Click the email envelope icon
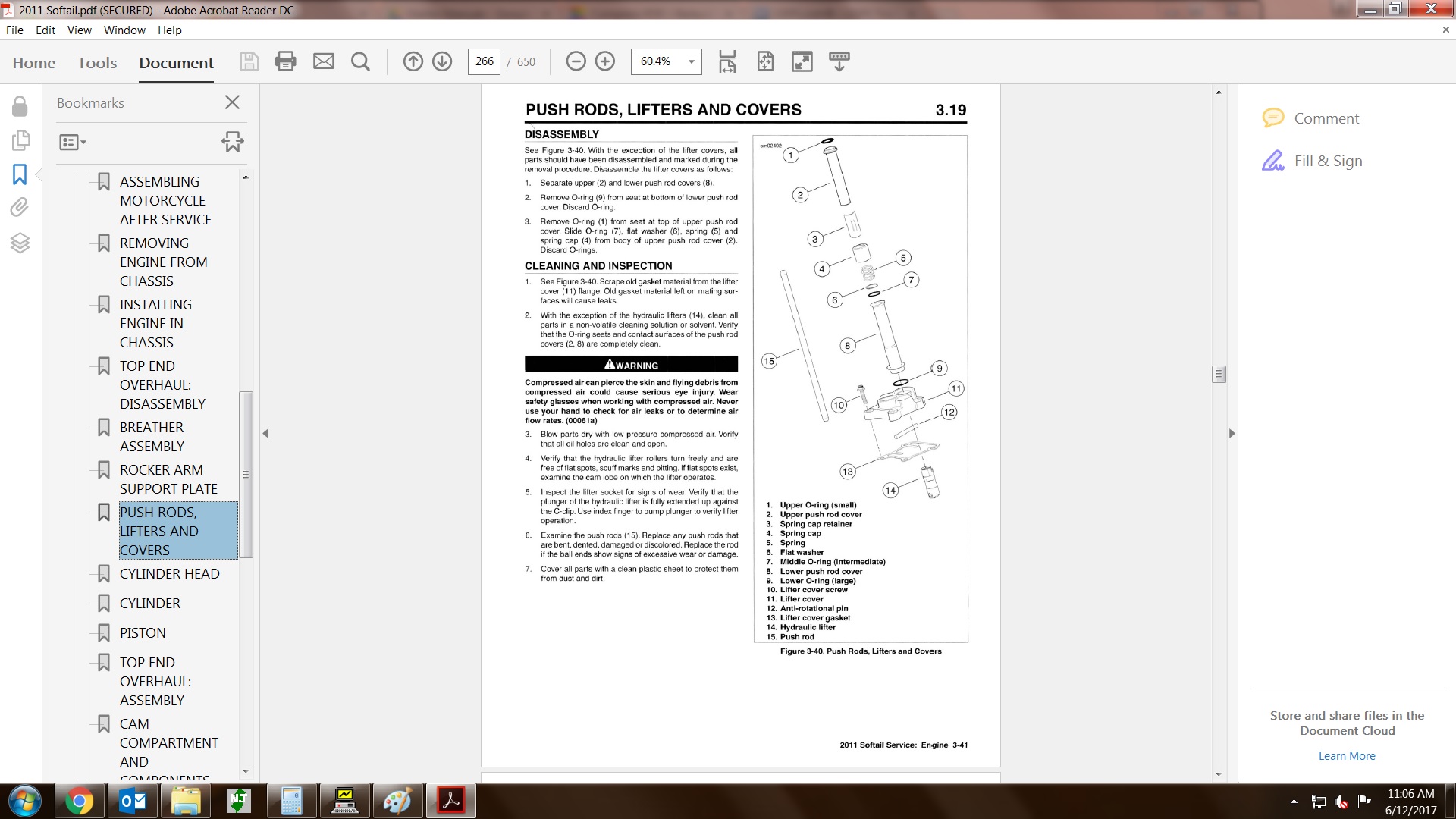This screenshot has height=819, width=1456. (x=324, y=61)
